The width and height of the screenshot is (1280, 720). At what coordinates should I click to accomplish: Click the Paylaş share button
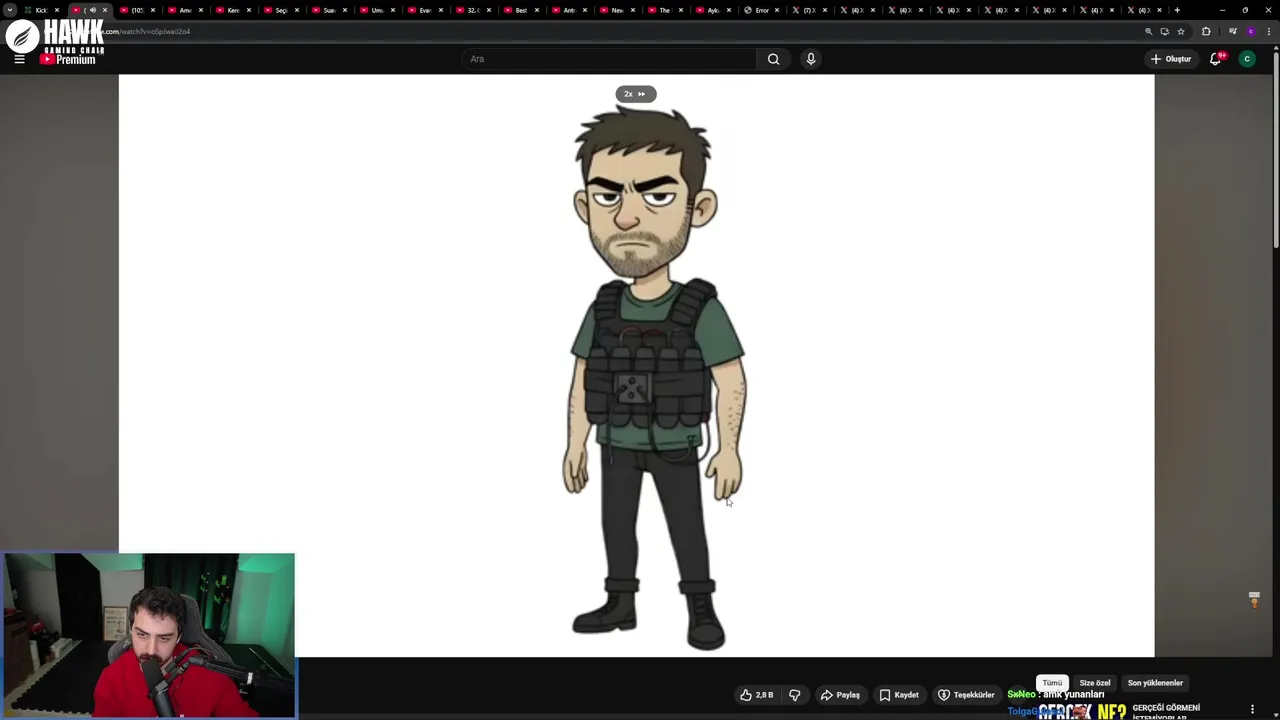click(x=840, y=695)
